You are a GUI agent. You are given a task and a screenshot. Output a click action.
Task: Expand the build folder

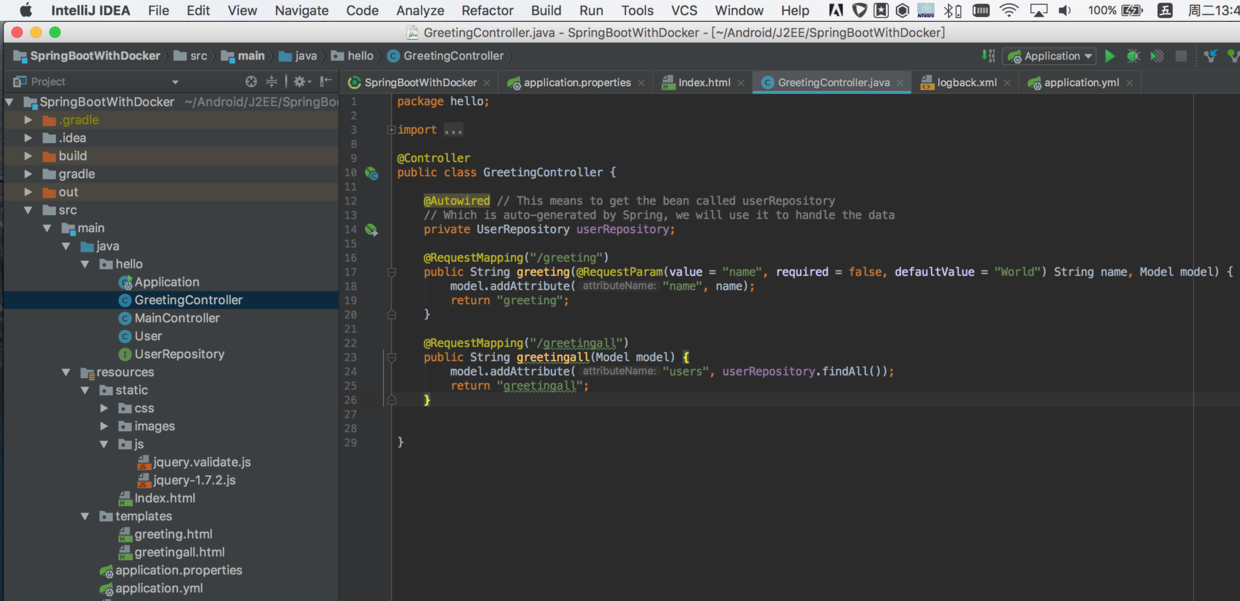pos(29,156)
